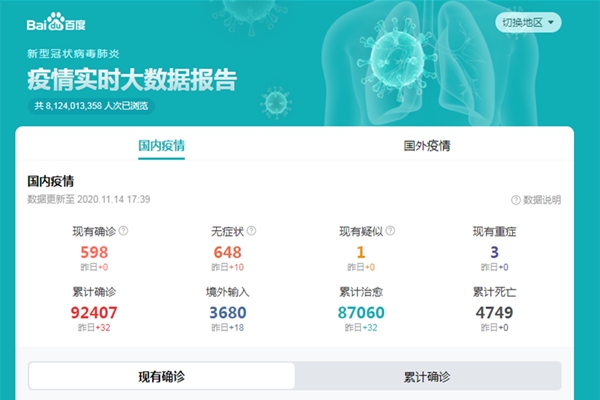Click the 92407 cumulative confirmed number
600x400 pixels.
(x=94, y=313)
